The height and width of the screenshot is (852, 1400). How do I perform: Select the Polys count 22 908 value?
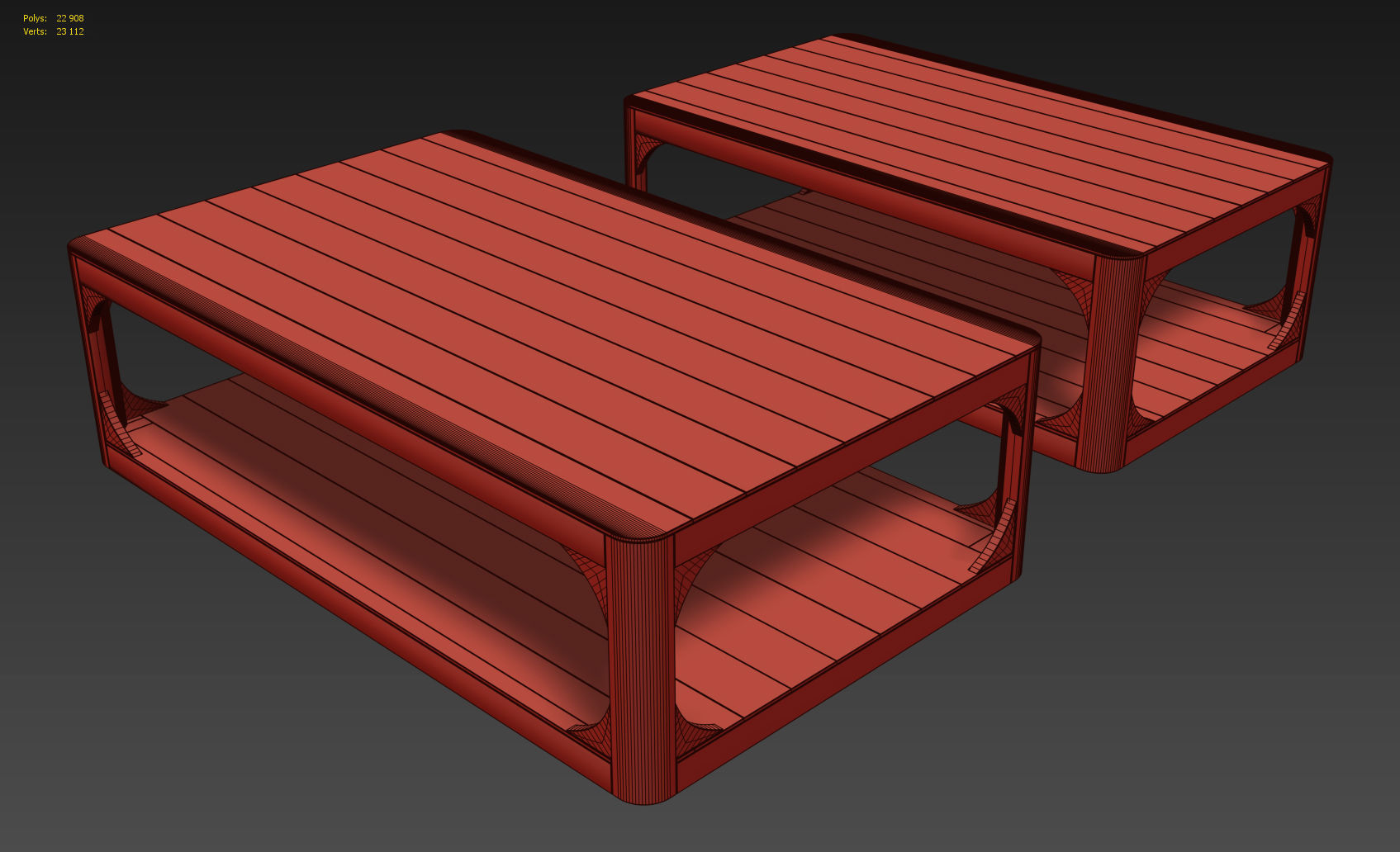point(70,18)
